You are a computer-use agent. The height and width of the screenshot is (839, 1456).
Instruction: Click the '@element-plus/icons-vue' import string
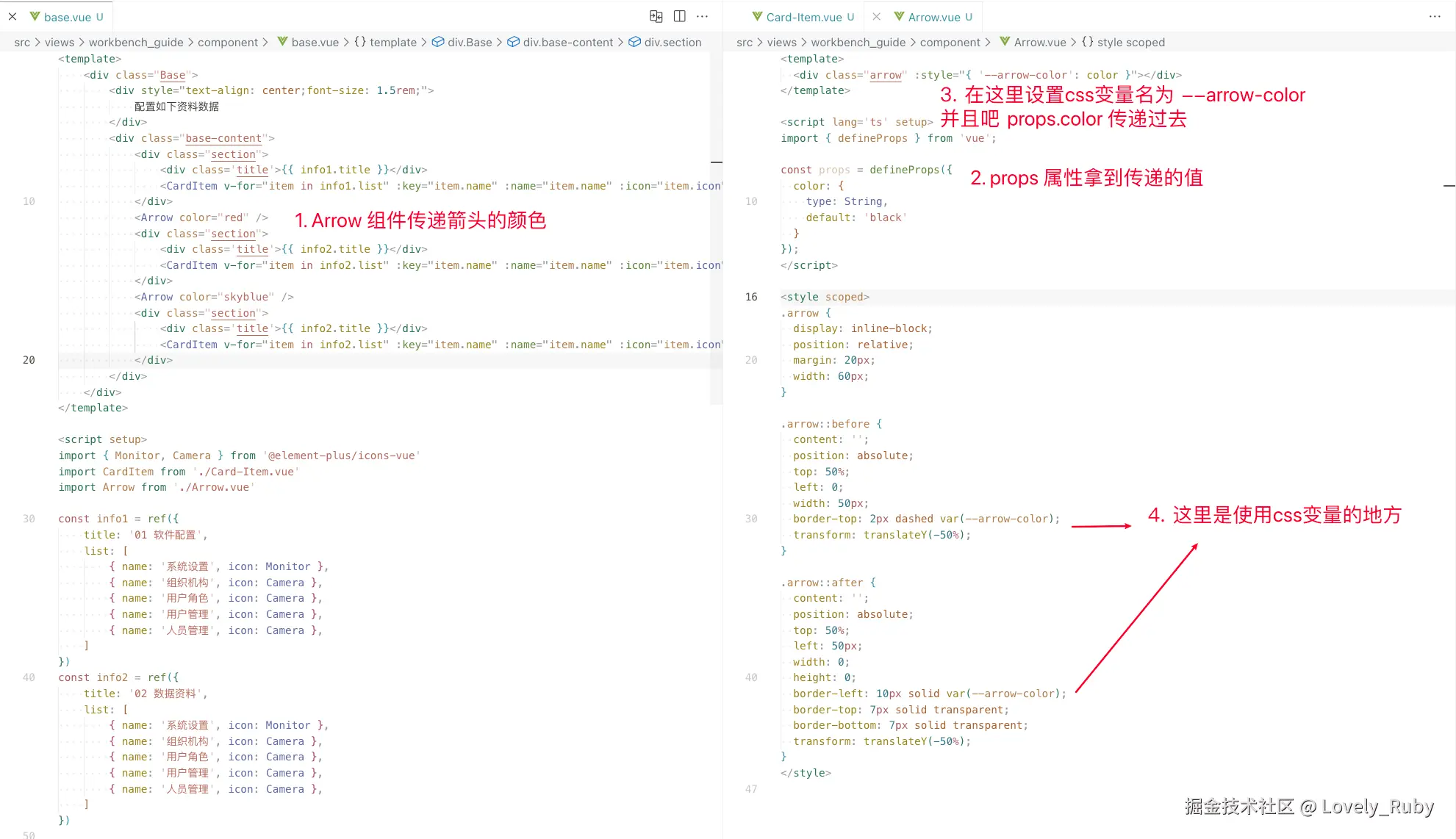coord(342,455)
